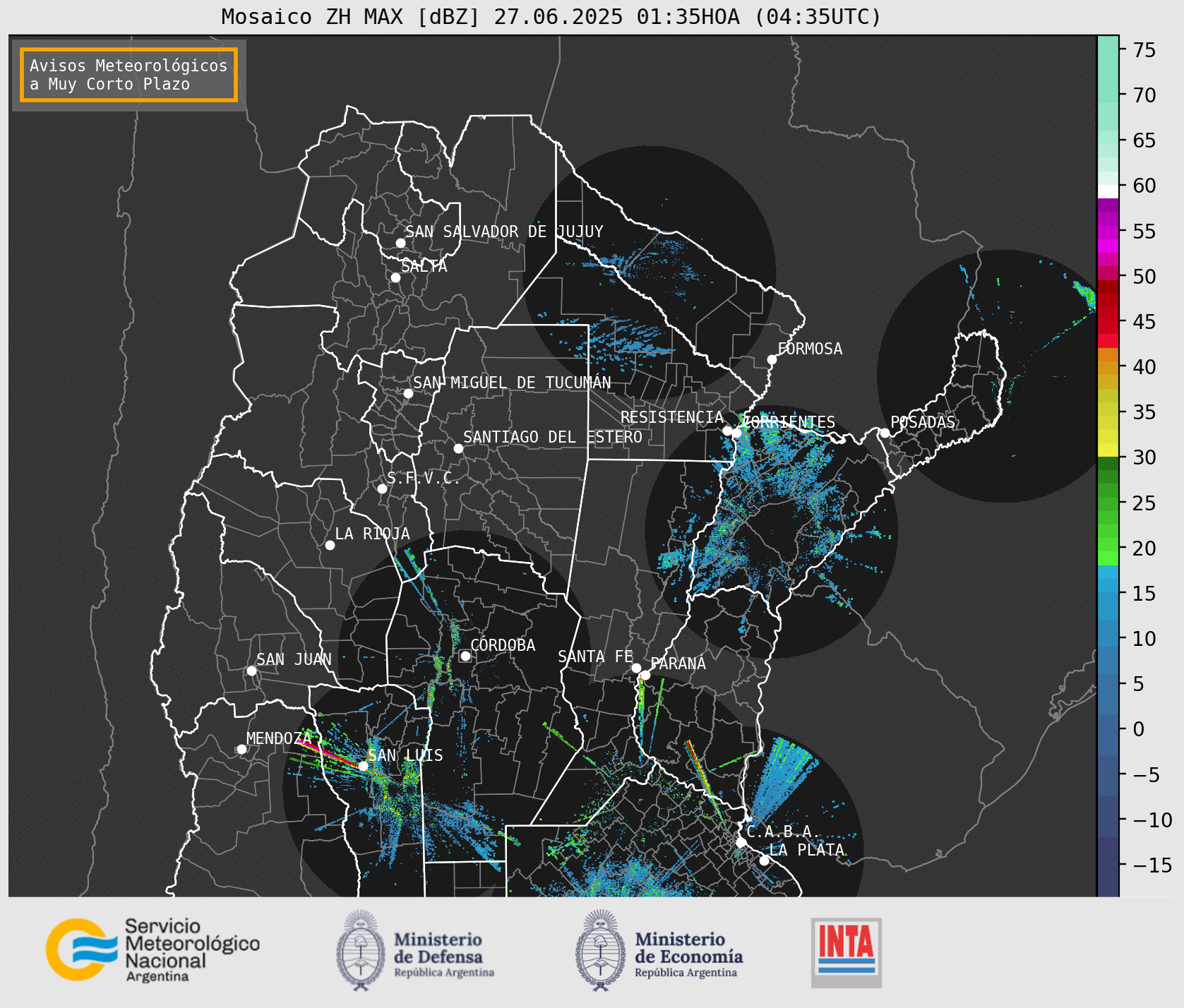1184x1008 pixels.
Task: Click the magenta 55 dBZ color band
Action: coord(1108,232)
